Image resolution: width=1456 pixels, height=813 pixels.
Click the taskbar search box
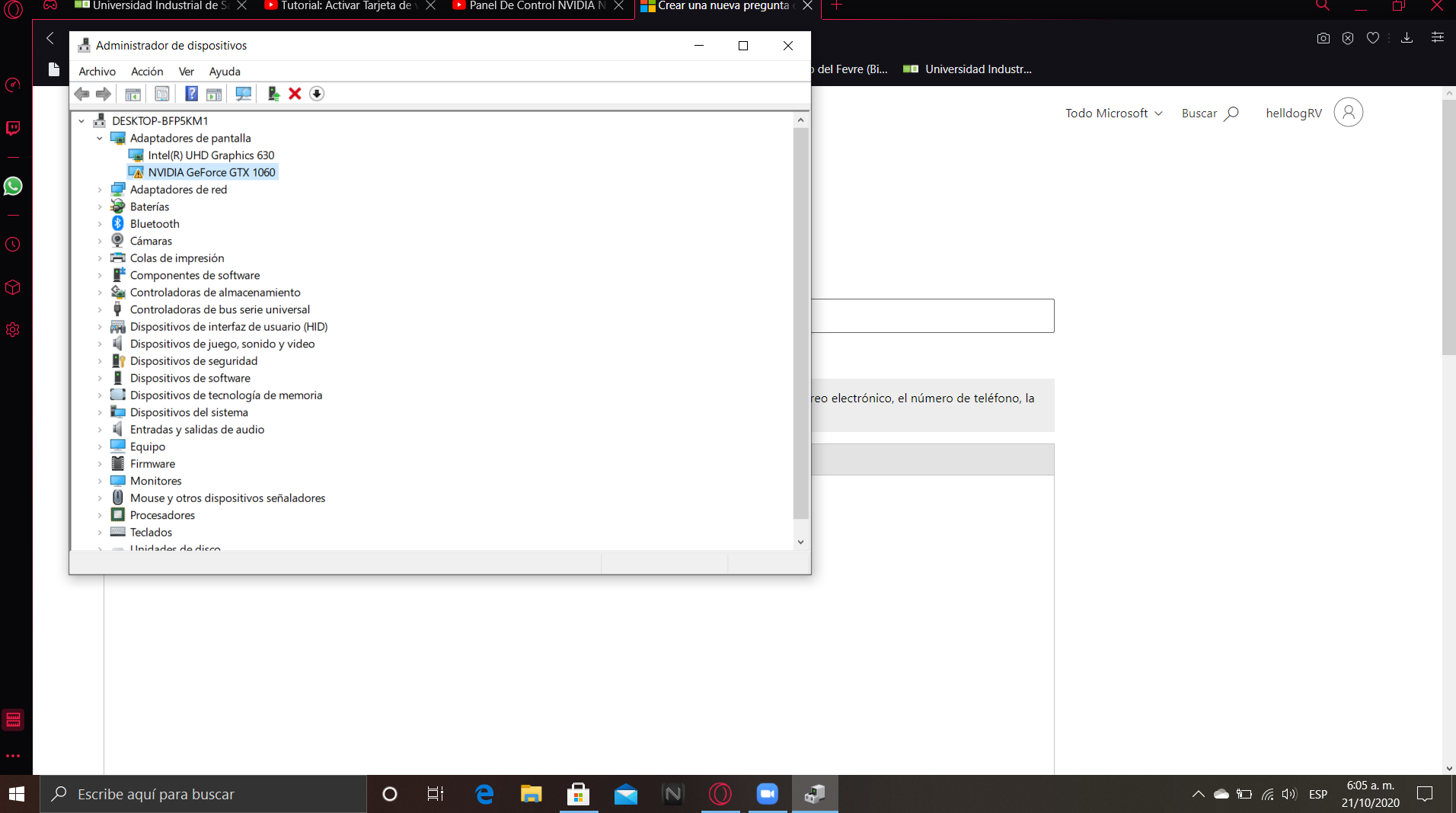[203, 794]
